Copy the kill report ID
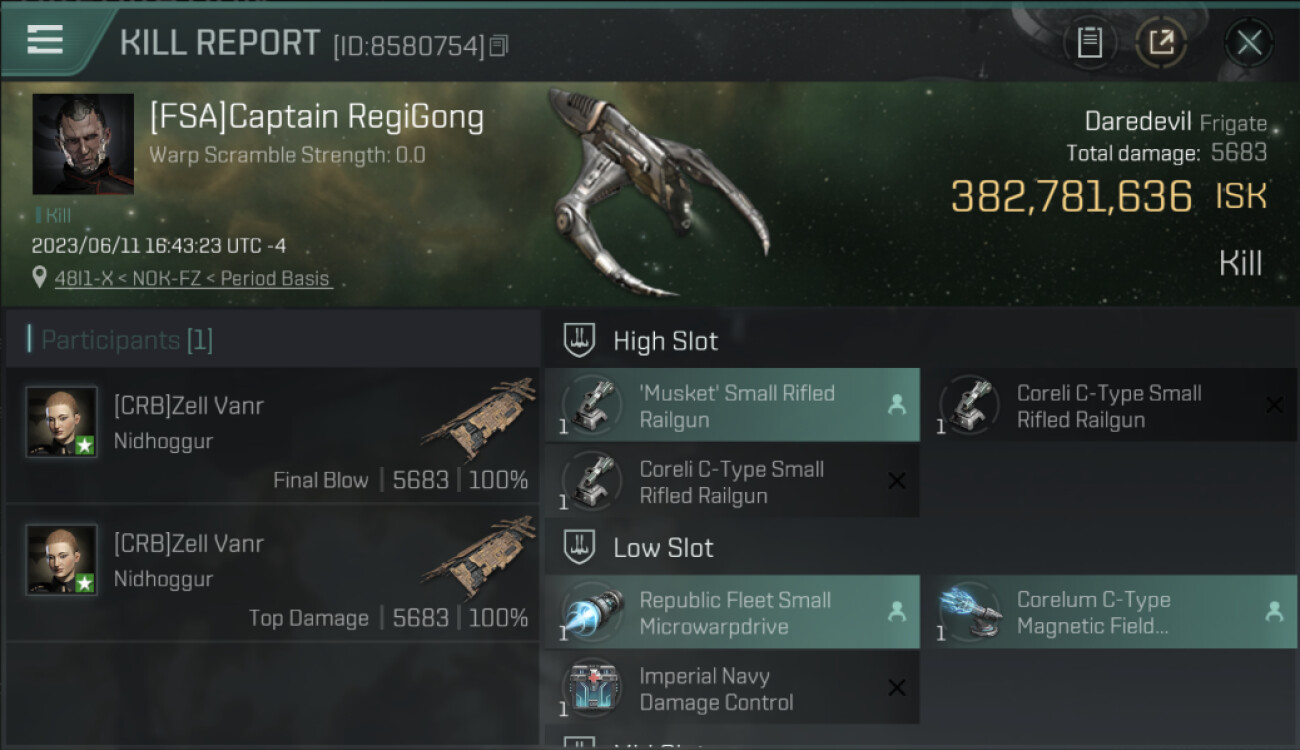 pyautogui.click(x=499, y=46)
